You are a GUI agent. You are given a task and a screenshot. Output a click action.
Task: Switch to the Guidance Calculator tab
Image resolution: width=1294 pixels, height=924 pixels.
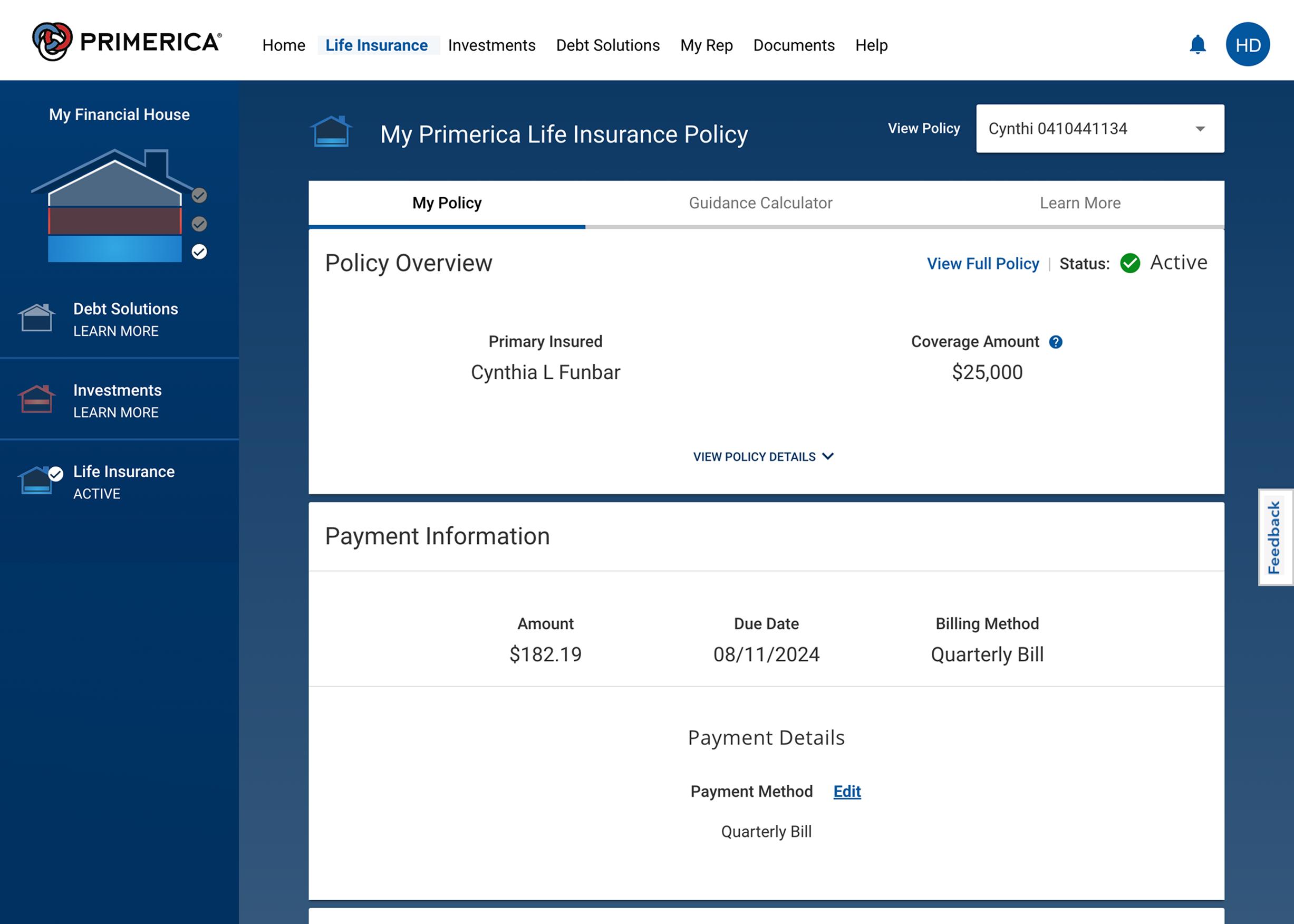[760, 203]
